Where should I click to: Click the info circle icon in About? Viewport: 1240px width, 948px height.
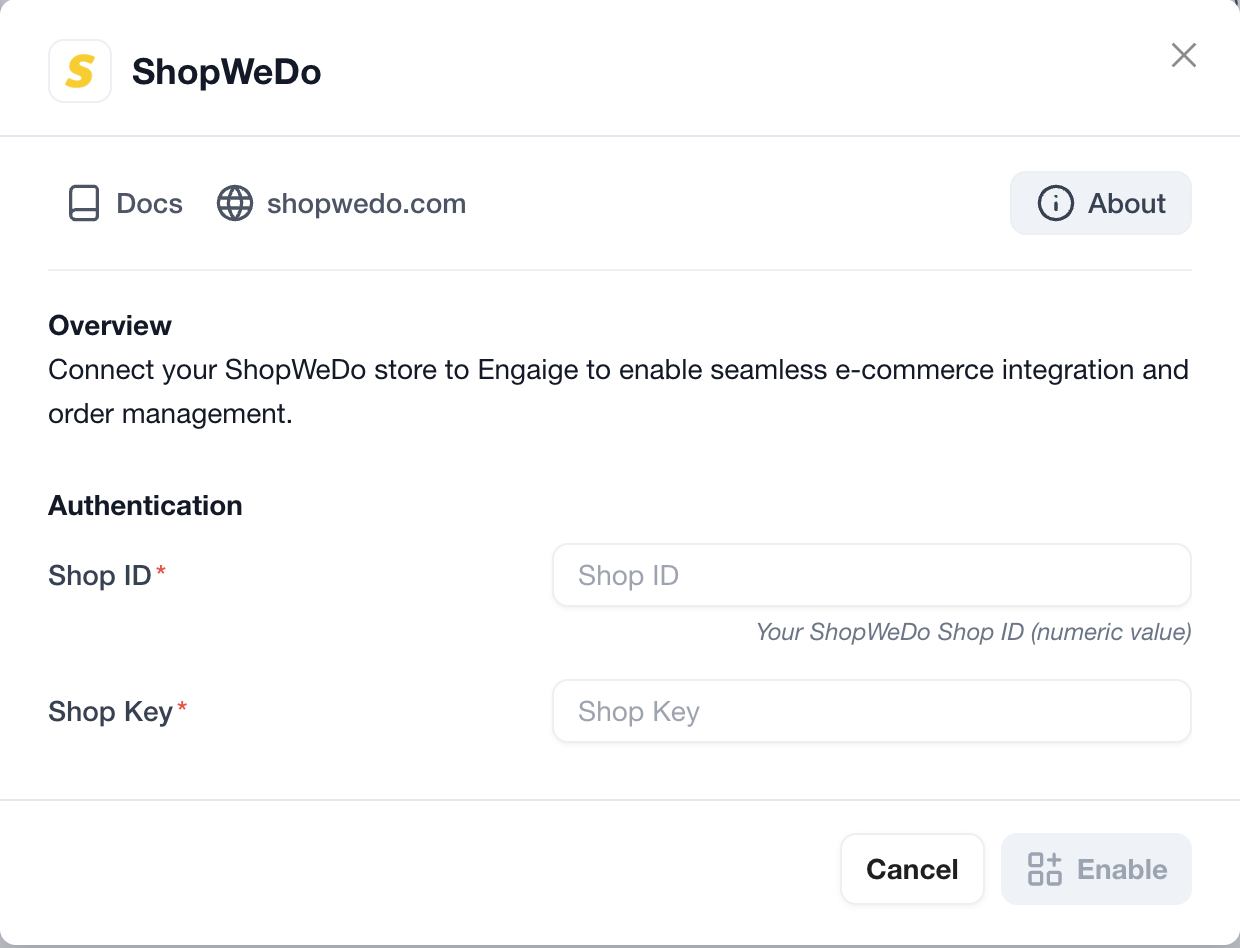(1055, 203)
